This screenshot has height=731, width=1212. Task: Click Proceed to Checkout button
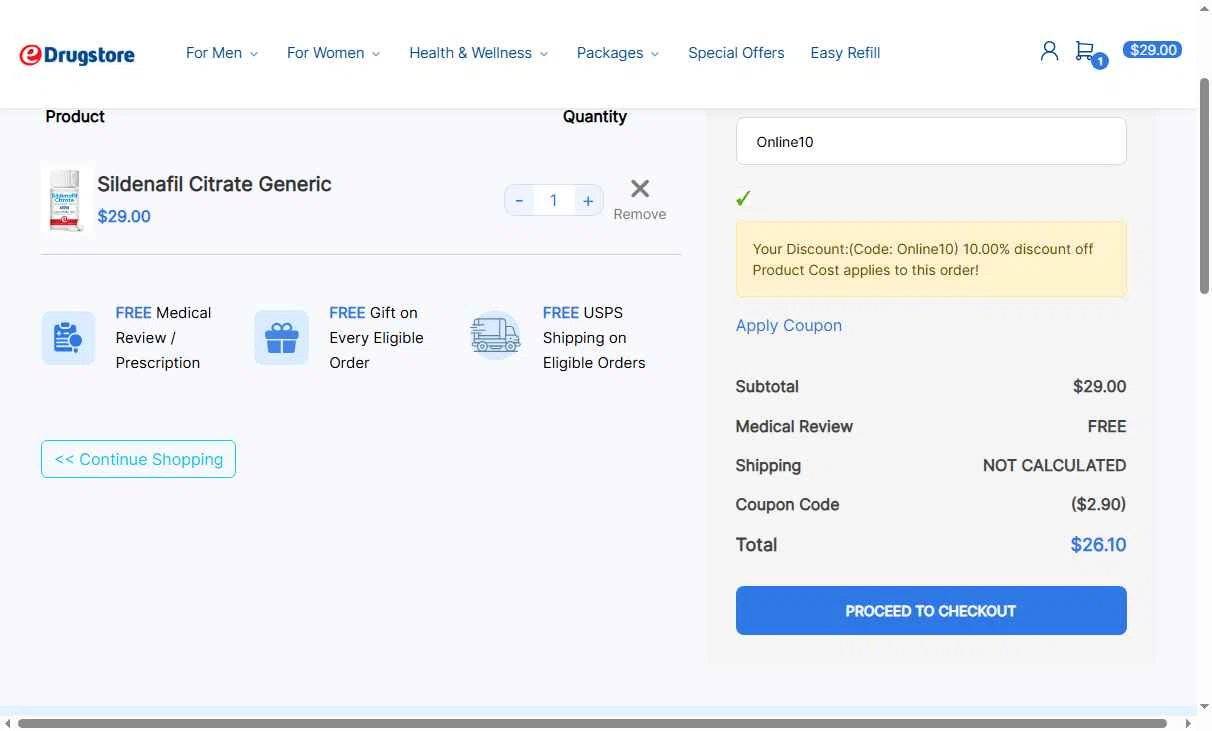coord(931,610)
